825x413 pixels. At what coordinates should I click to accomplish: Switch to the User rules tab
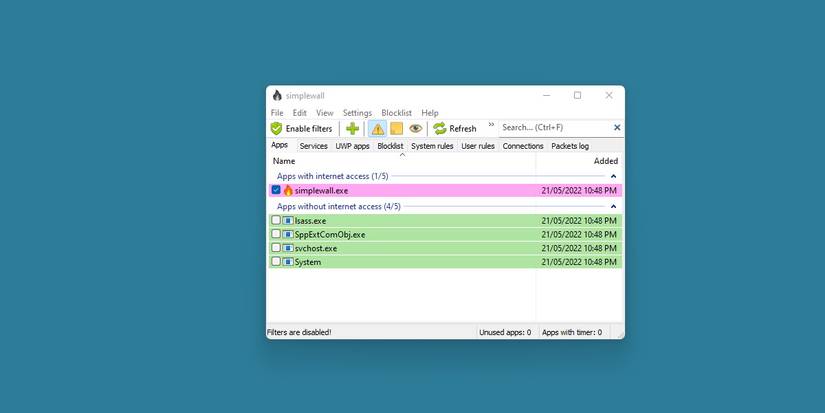coord(478,146)
